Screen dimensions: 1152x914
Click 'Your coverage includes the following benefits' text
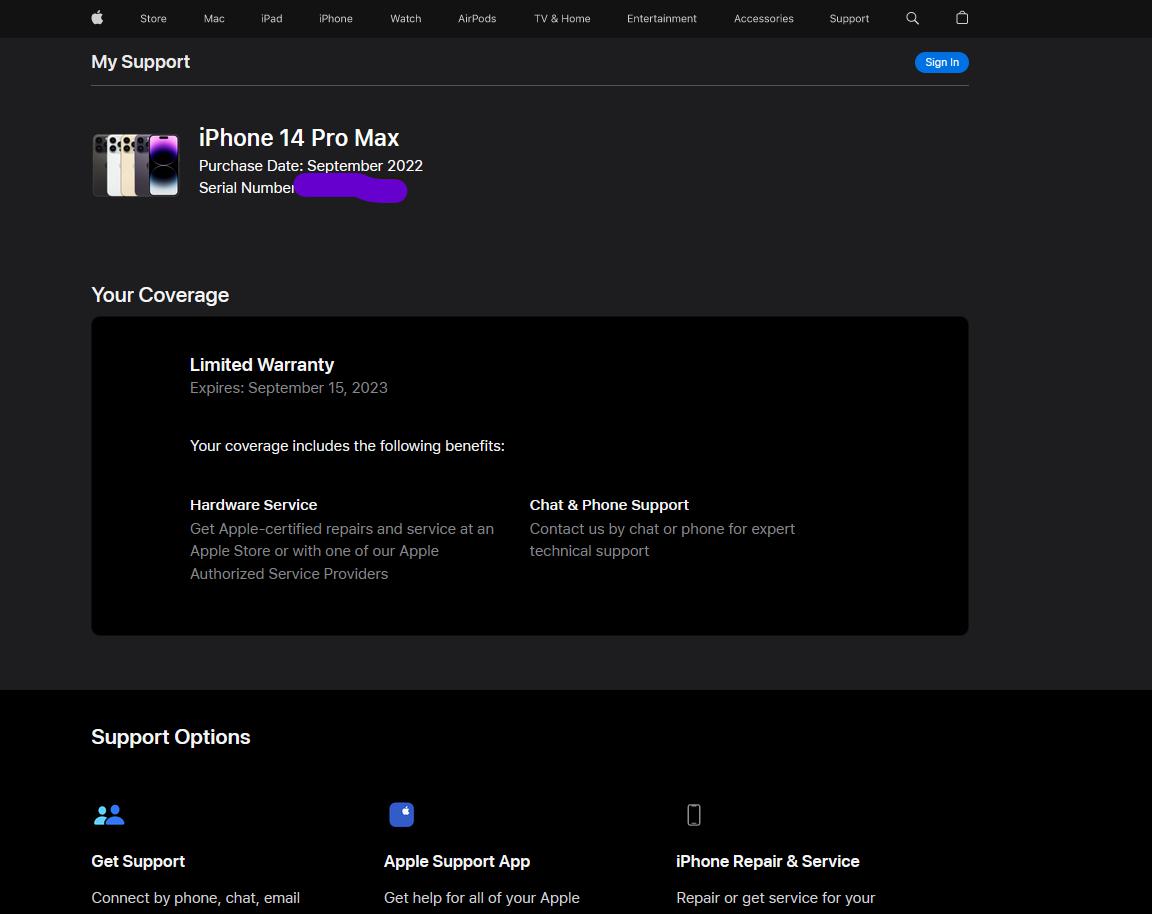click(348, 446)
